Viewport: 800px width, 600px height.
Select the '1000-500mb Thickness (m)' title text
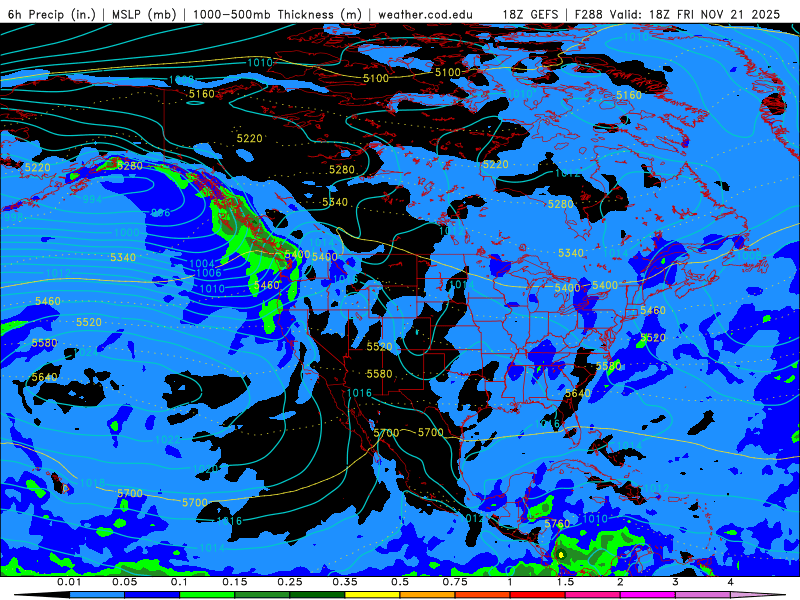point(277,14)
